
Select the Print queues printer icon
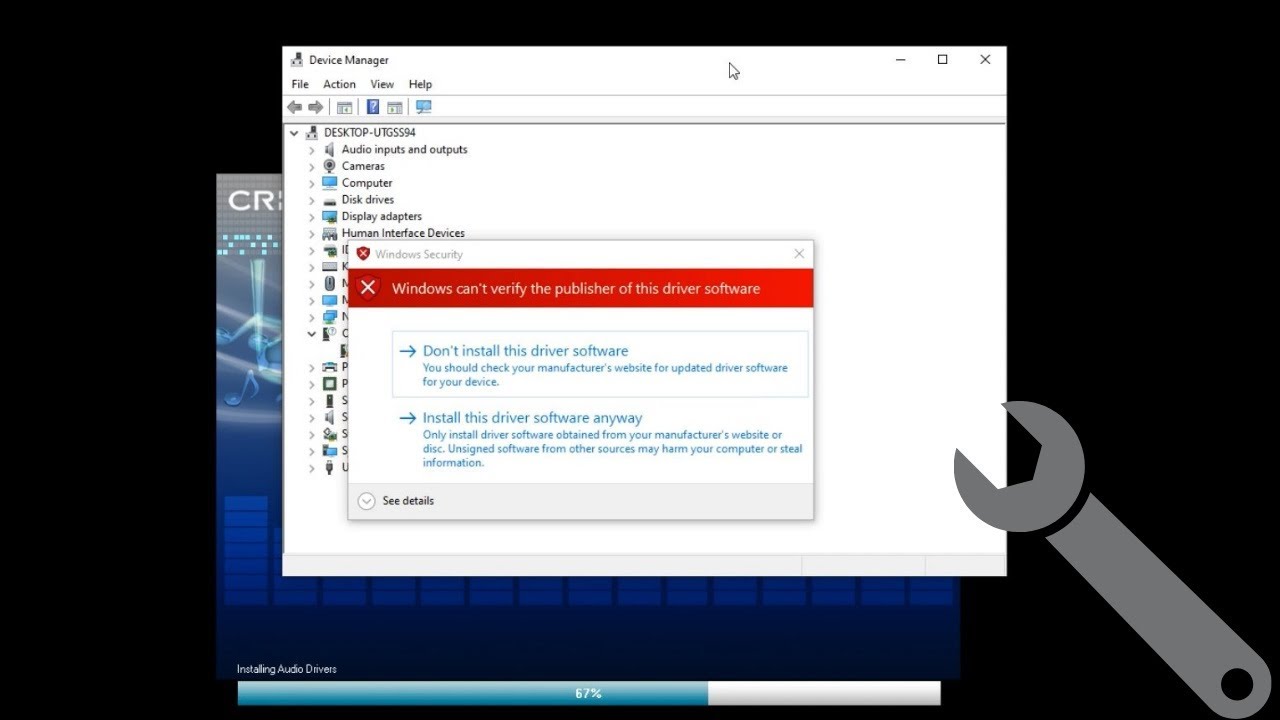(329, 367)
